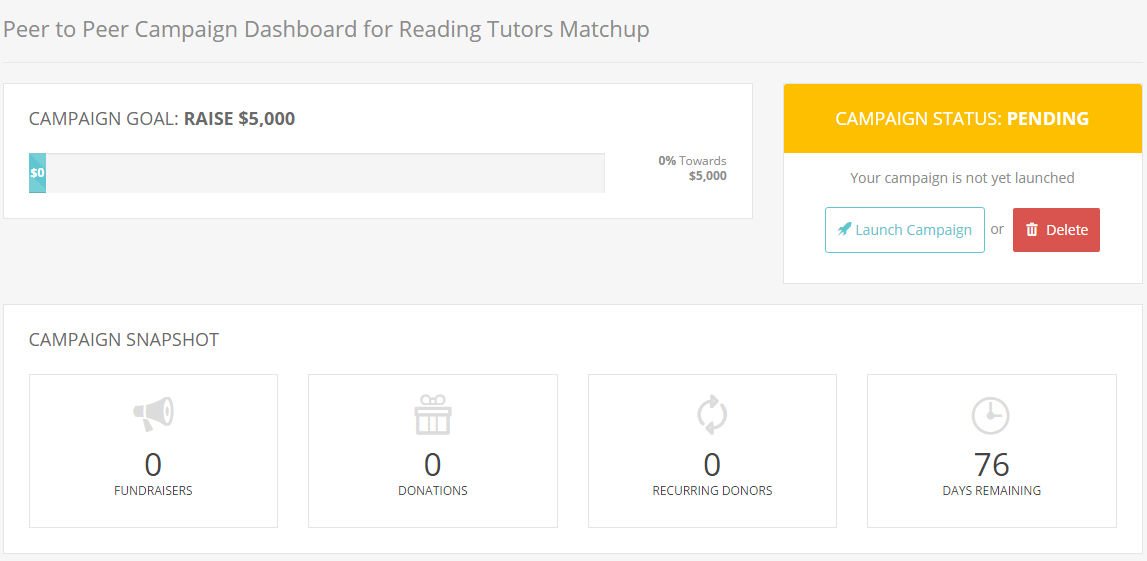Click the $0 progress bar marker
Image resolution: width=1147 pixels, height=561 pixels.
click(x=37, y=173)
